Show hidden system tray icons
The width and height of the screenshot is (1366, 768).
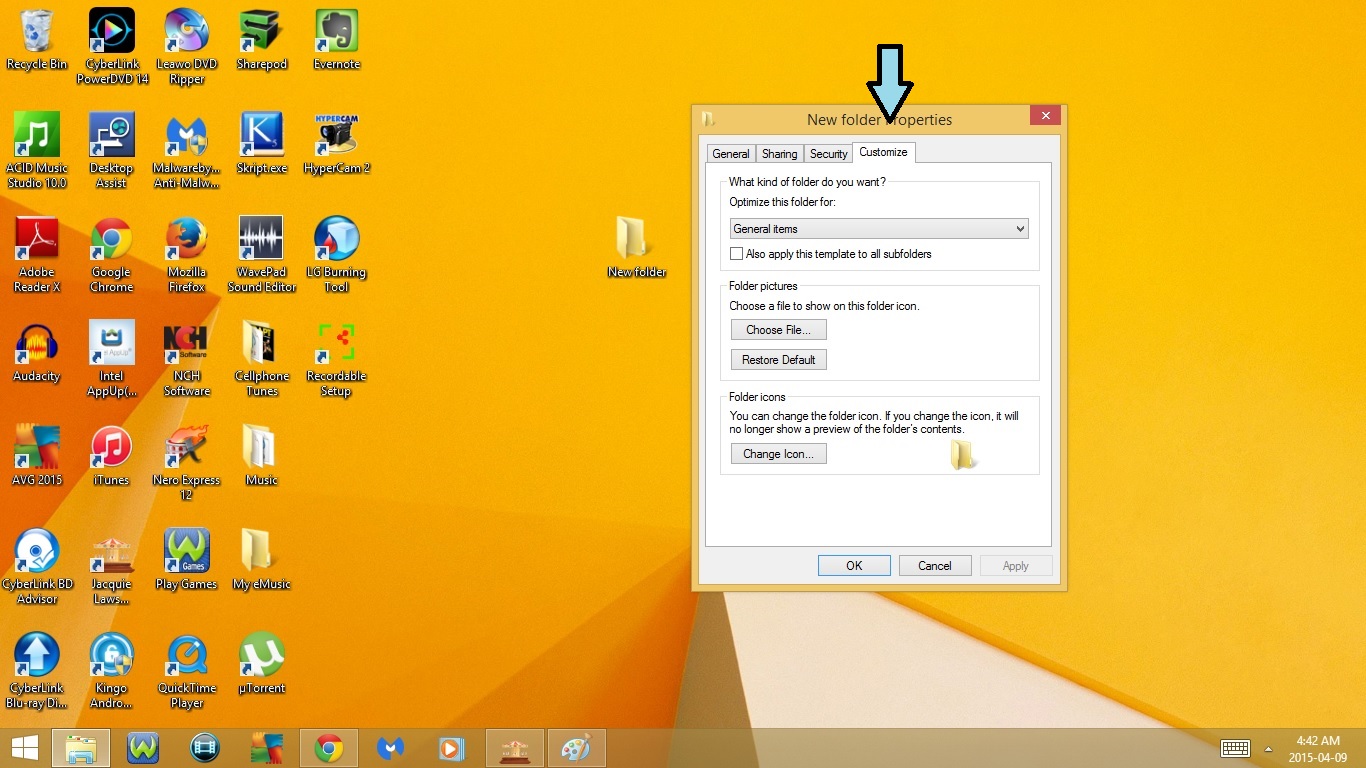pos(1268,749)
